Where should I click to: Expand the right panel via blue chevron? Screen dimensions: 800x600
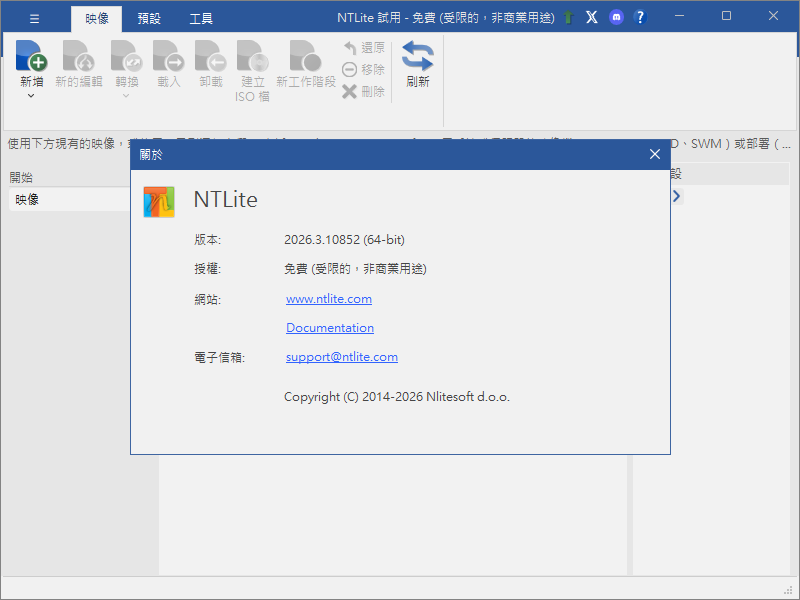pyautogui.click(x=677, y=197)
